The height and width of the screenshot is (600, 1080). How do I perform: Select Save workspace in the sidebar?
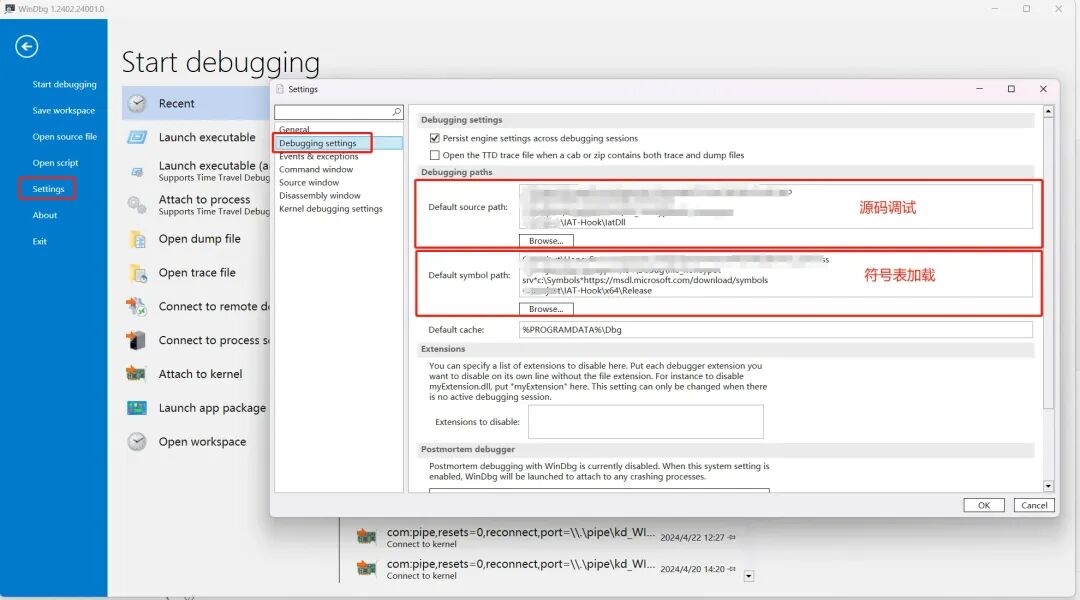63,111
